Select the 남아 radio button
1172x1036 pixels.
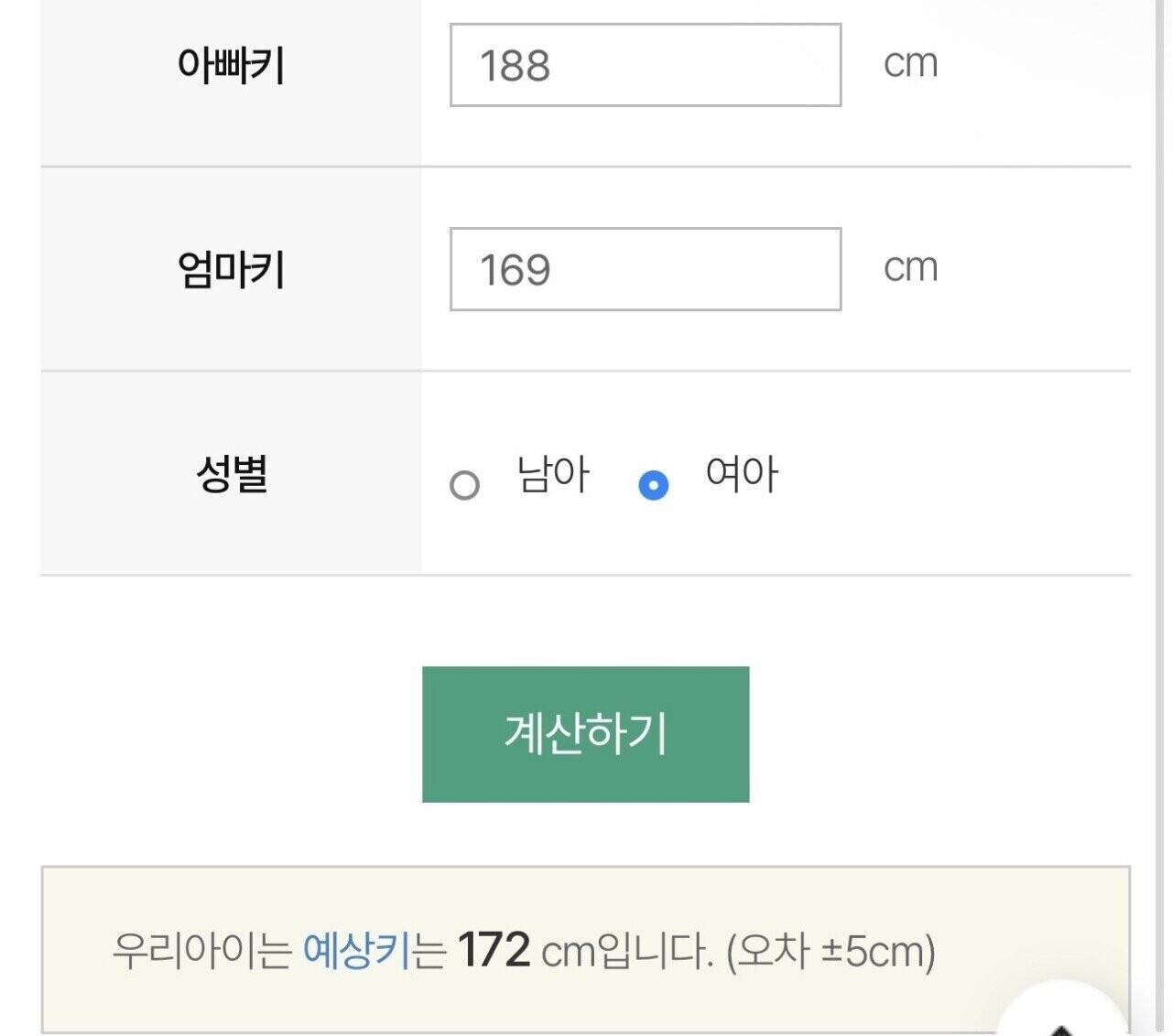coord(464,484)
